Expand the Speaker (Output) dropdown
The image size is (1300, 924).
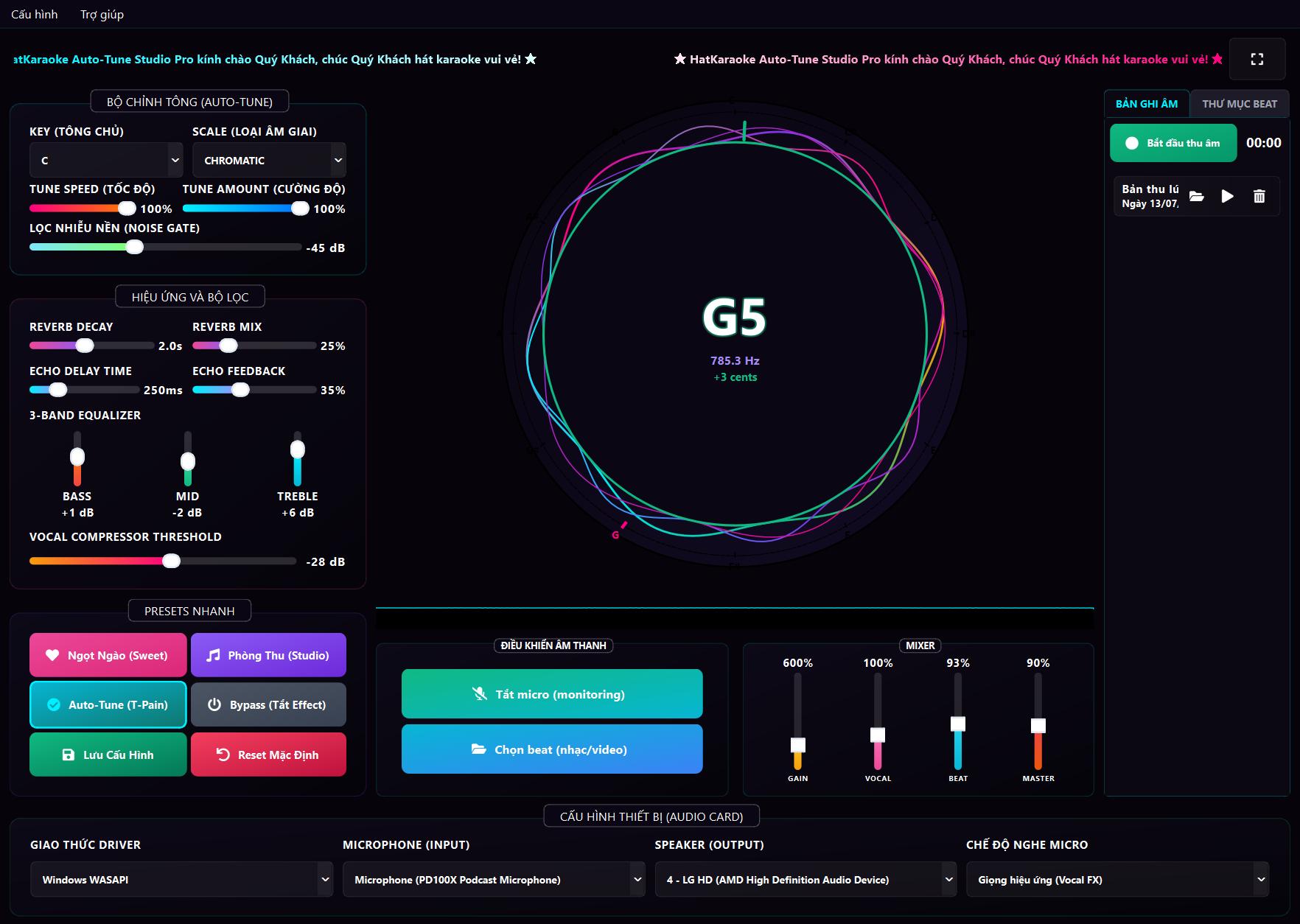pos(805,879)
